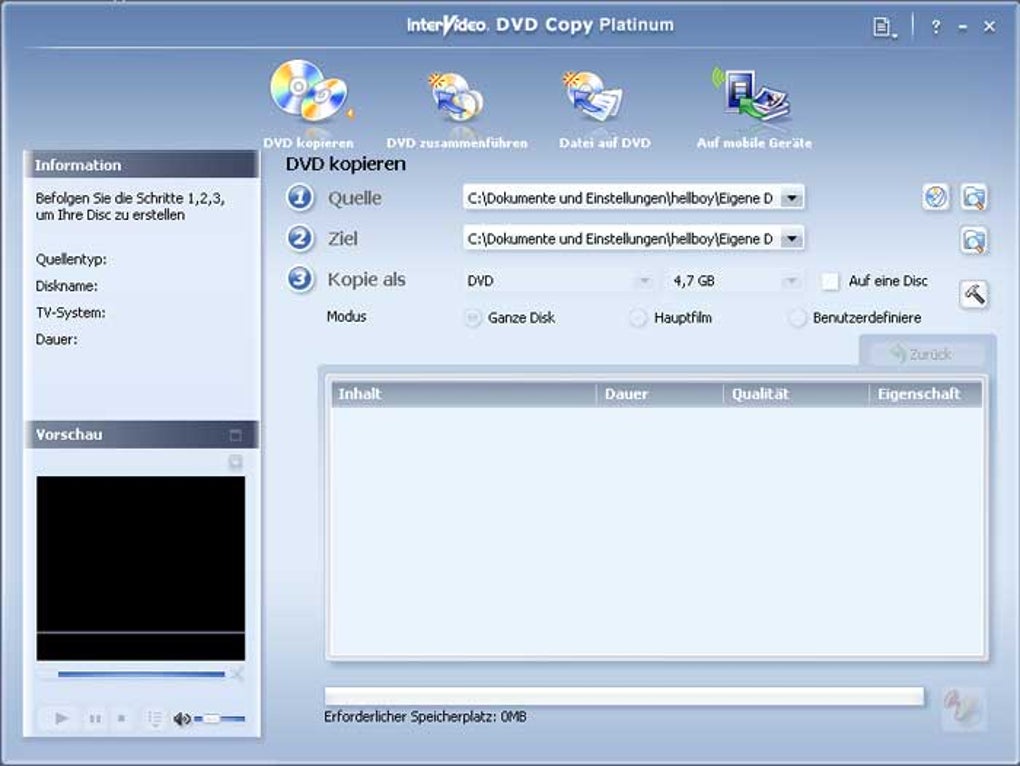Sort by the Qualität column header

click(796, 394)
